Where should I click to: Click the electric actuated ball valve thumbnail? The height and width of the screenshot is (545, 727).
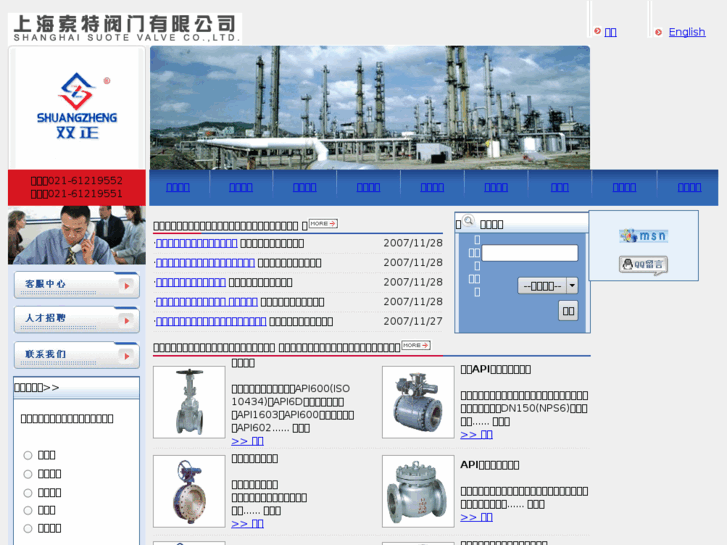[418, 402]
